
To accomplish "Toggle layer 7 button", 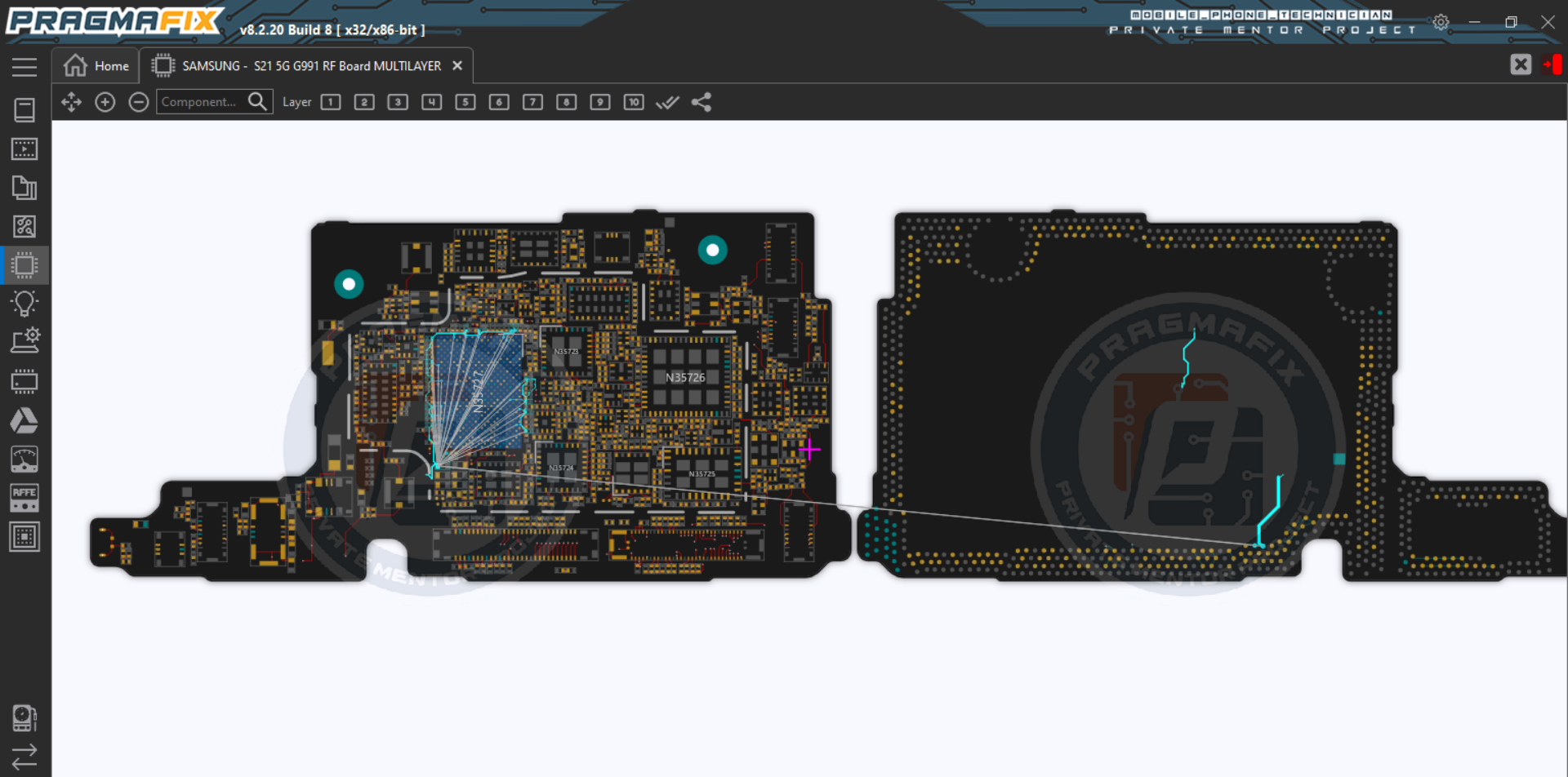I will [532, 102].
